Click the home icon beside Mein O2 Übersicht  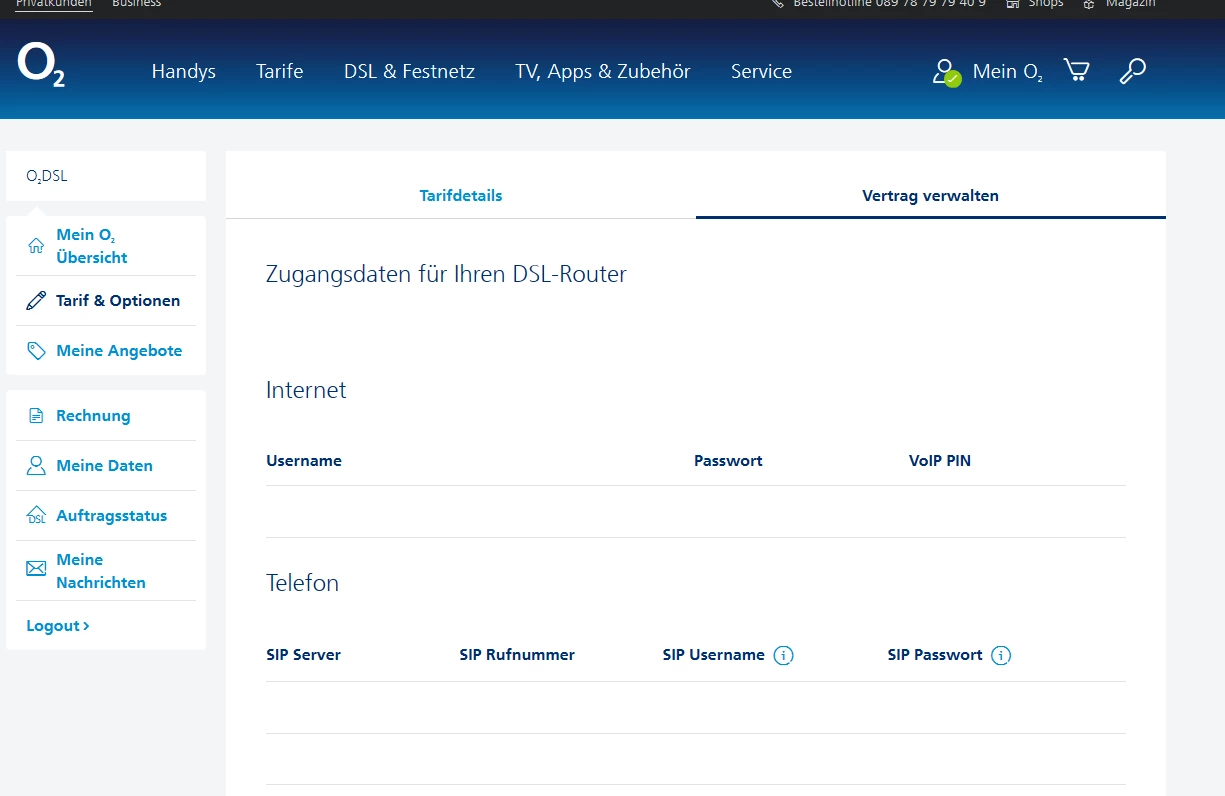coord(36,246)
